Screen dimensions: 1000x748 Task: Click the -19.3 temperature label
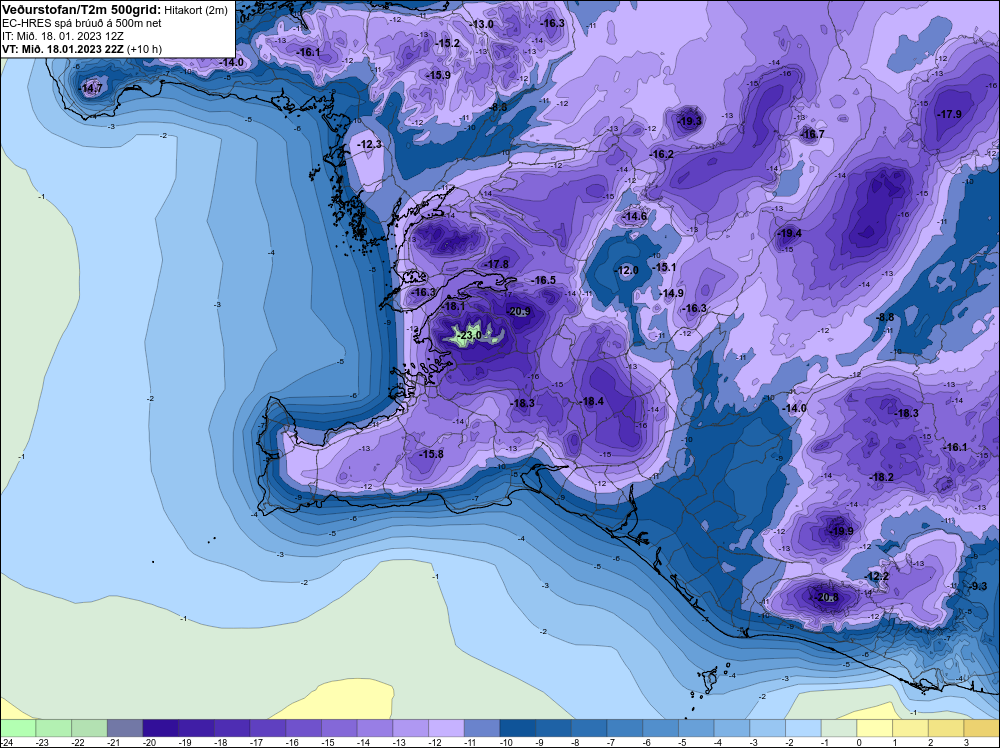click(689, 121)
